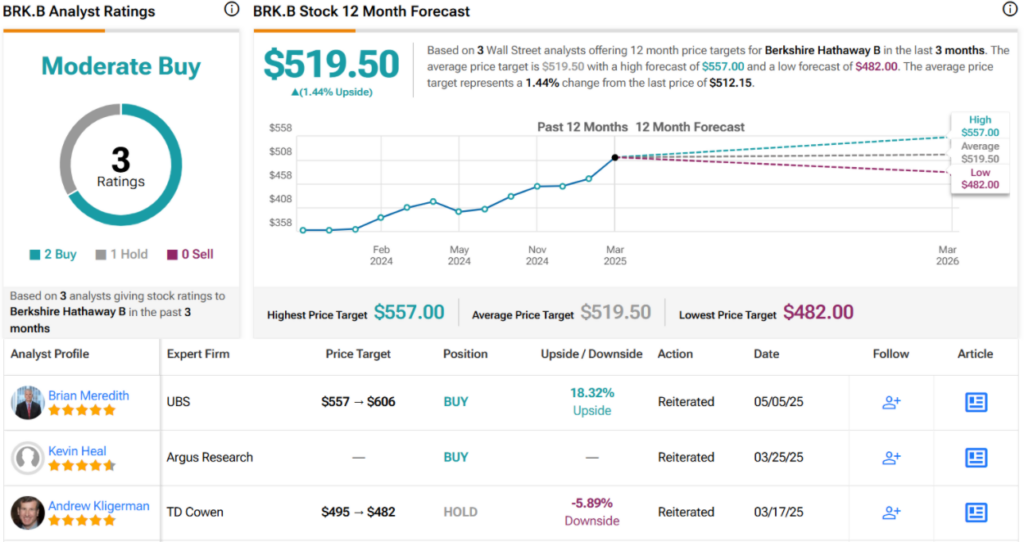Click the Article column header
This screenshot has height=542, width=1024.
click(x=975, y=354)
